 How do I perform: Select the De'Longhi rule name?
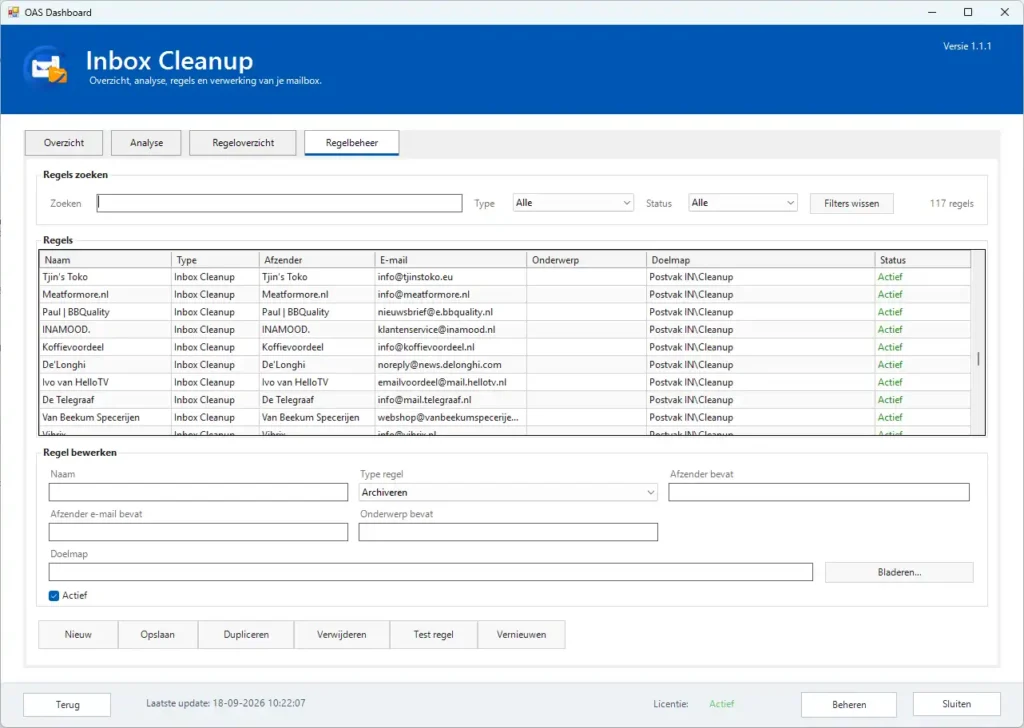[63, 365]
